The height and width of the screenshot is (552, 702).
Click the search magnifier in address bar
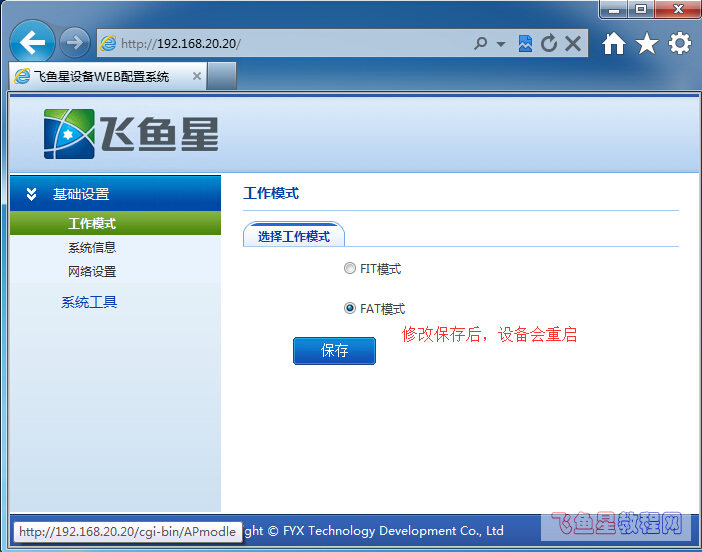[x=480, y=43]
